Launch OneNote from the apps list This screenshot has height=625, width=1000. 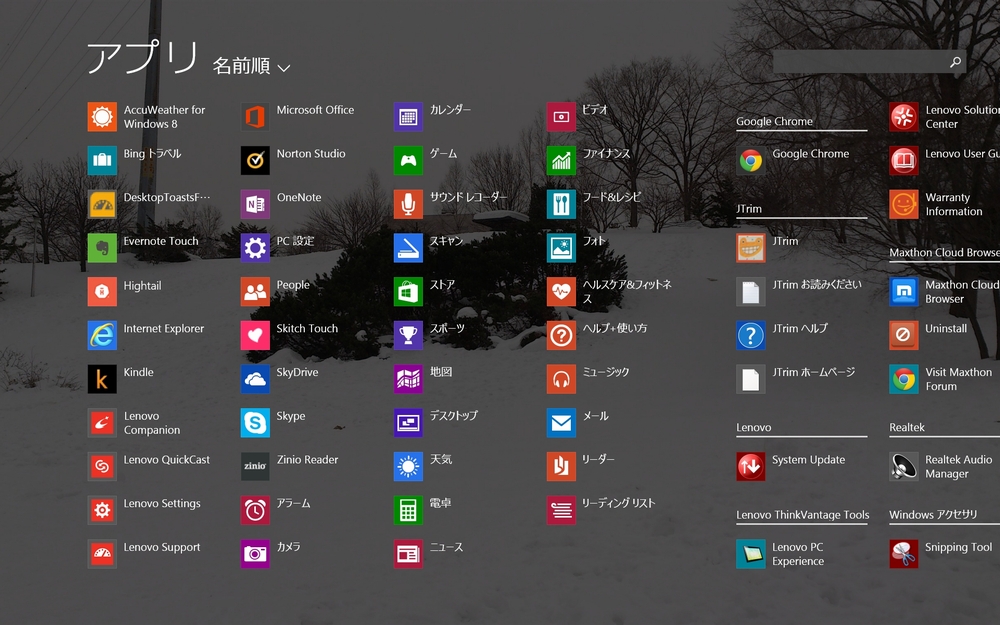pyautogui.click(x=255, y=204)
